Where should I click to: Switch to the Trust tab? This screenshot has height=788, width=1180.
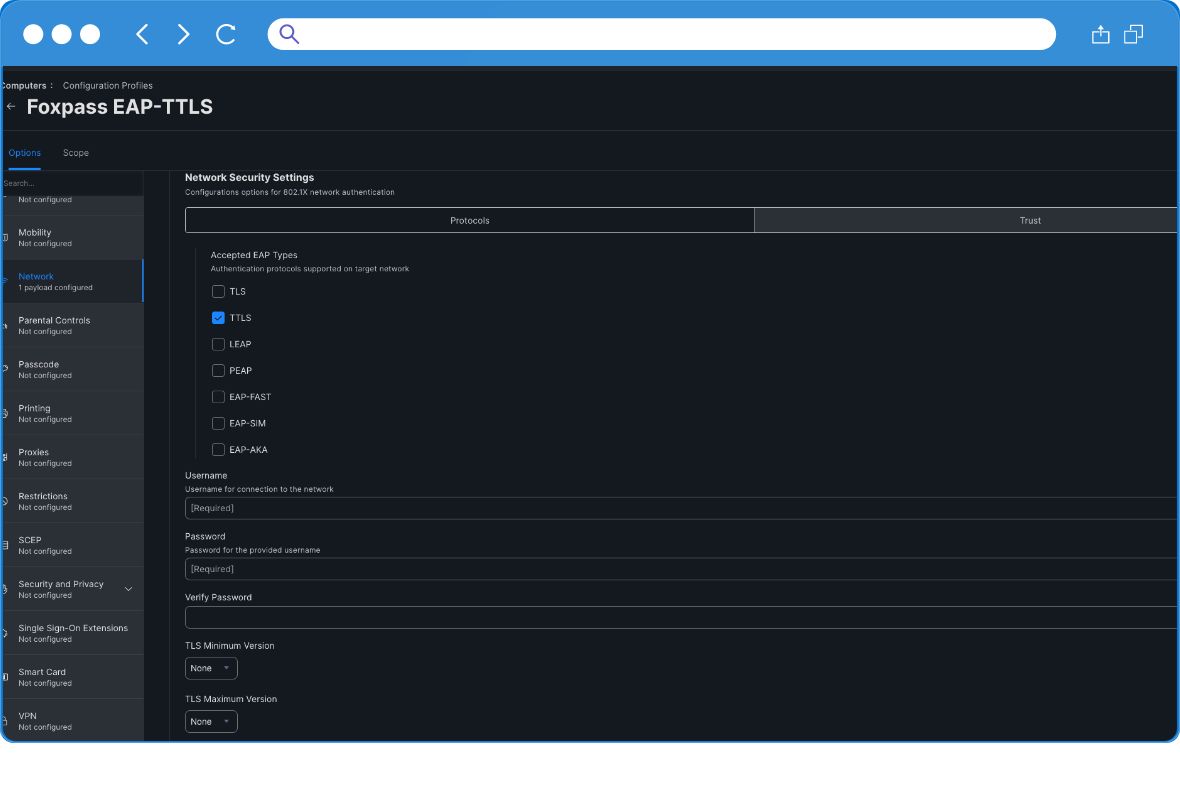click(1031, 220)
